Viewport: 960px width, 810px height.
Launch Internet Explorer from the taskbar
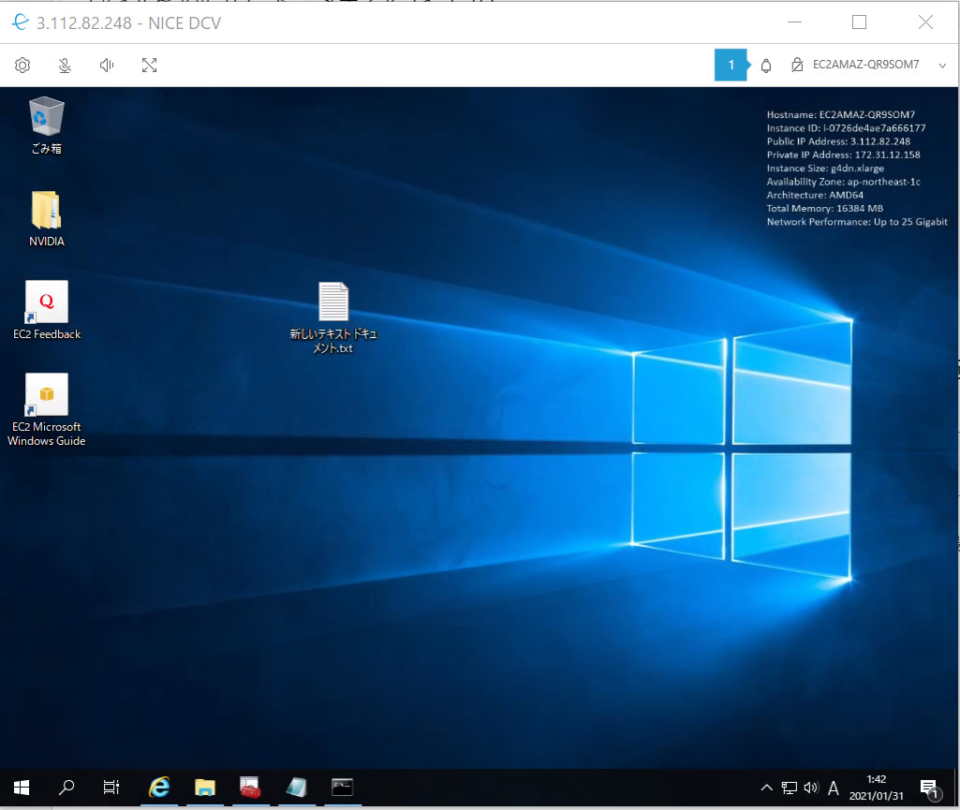(158, 787)
